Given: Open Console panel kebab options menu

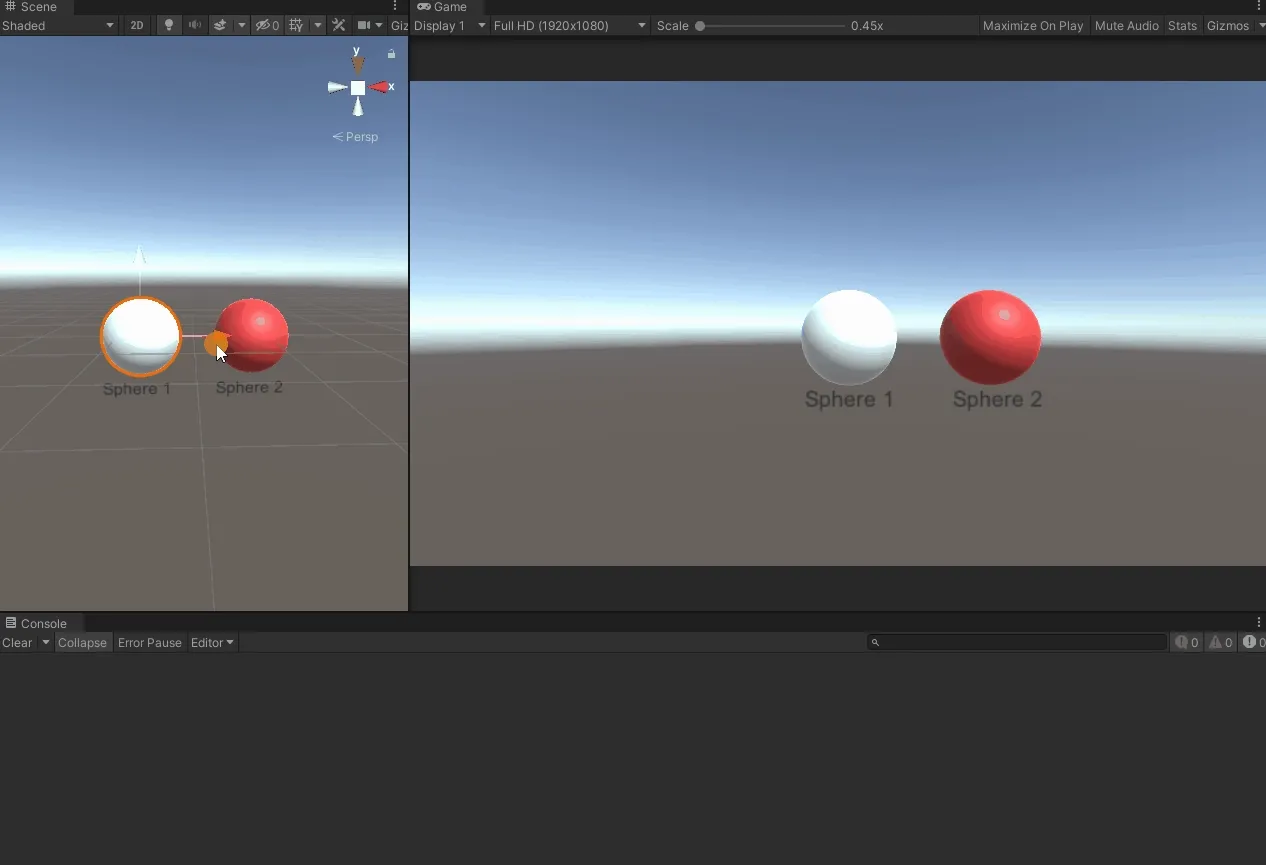Looking at the screenshot, I should pos(1259,623).
